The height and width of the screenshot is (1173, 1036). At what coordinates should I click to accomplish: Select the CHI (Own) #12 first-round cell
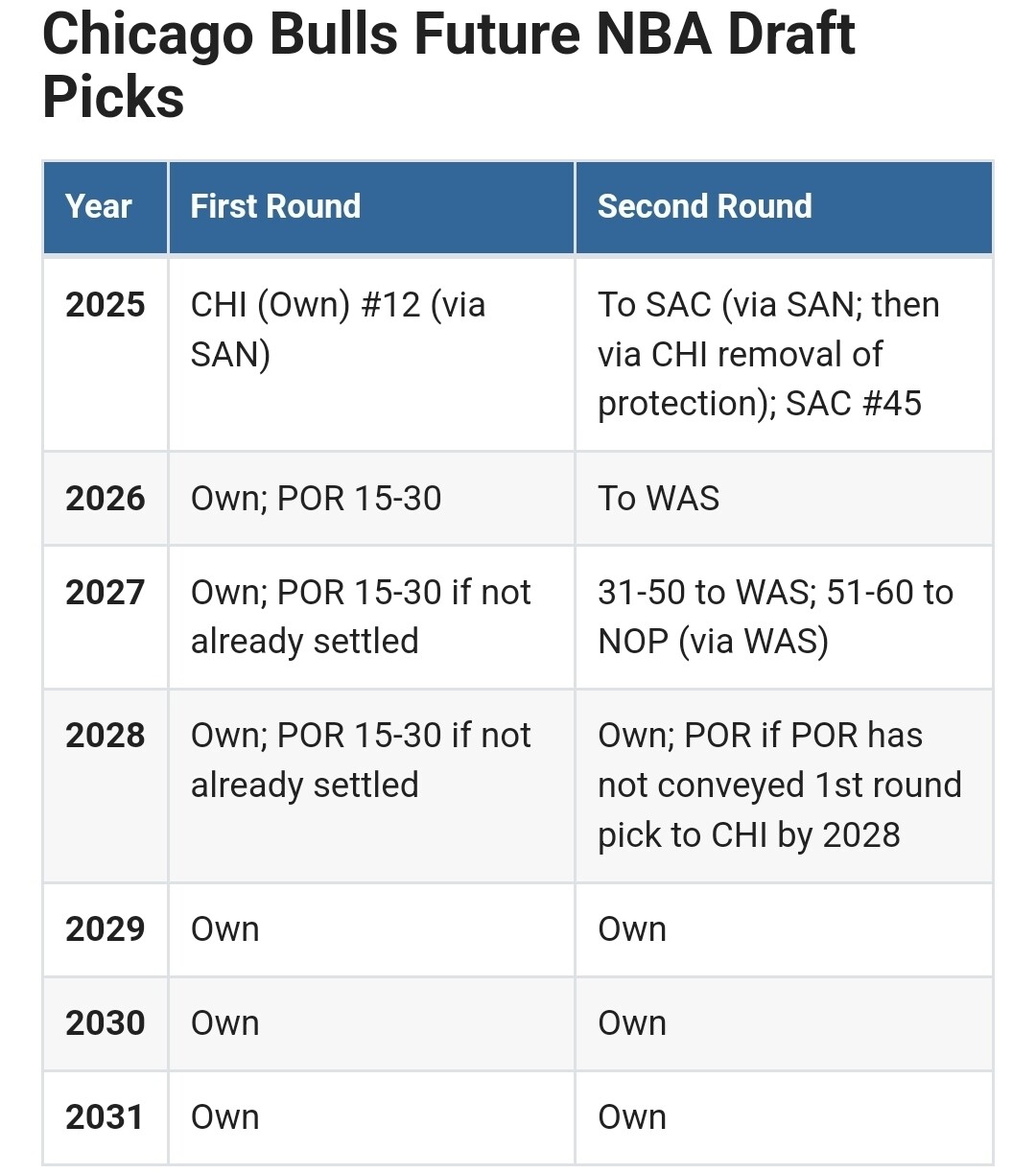tap(338, 329)
